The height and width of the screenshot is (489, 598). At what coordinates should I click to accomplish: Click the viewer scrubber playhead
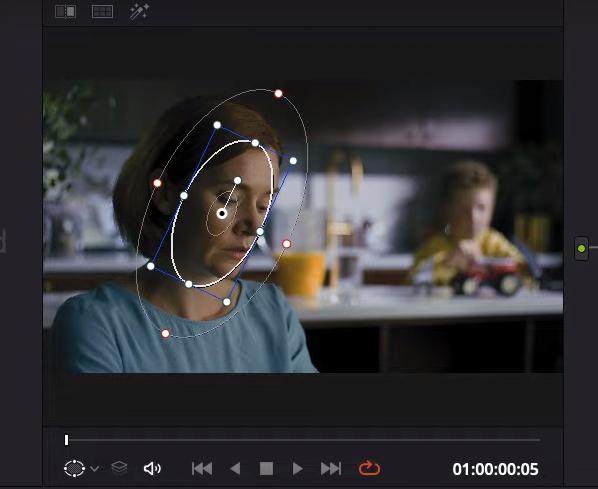[66, 440]
